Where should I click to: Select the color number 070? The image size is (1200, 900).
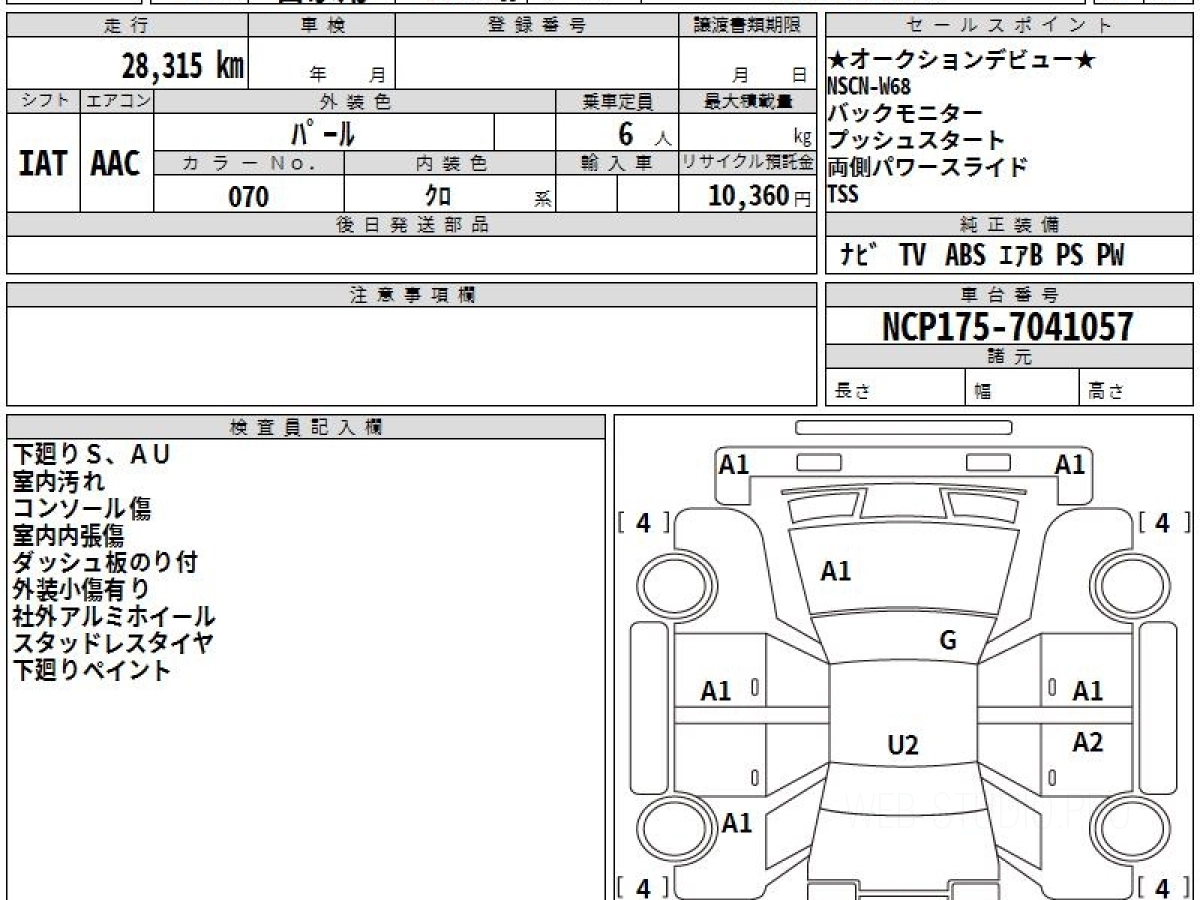click(x=248, y=196)
